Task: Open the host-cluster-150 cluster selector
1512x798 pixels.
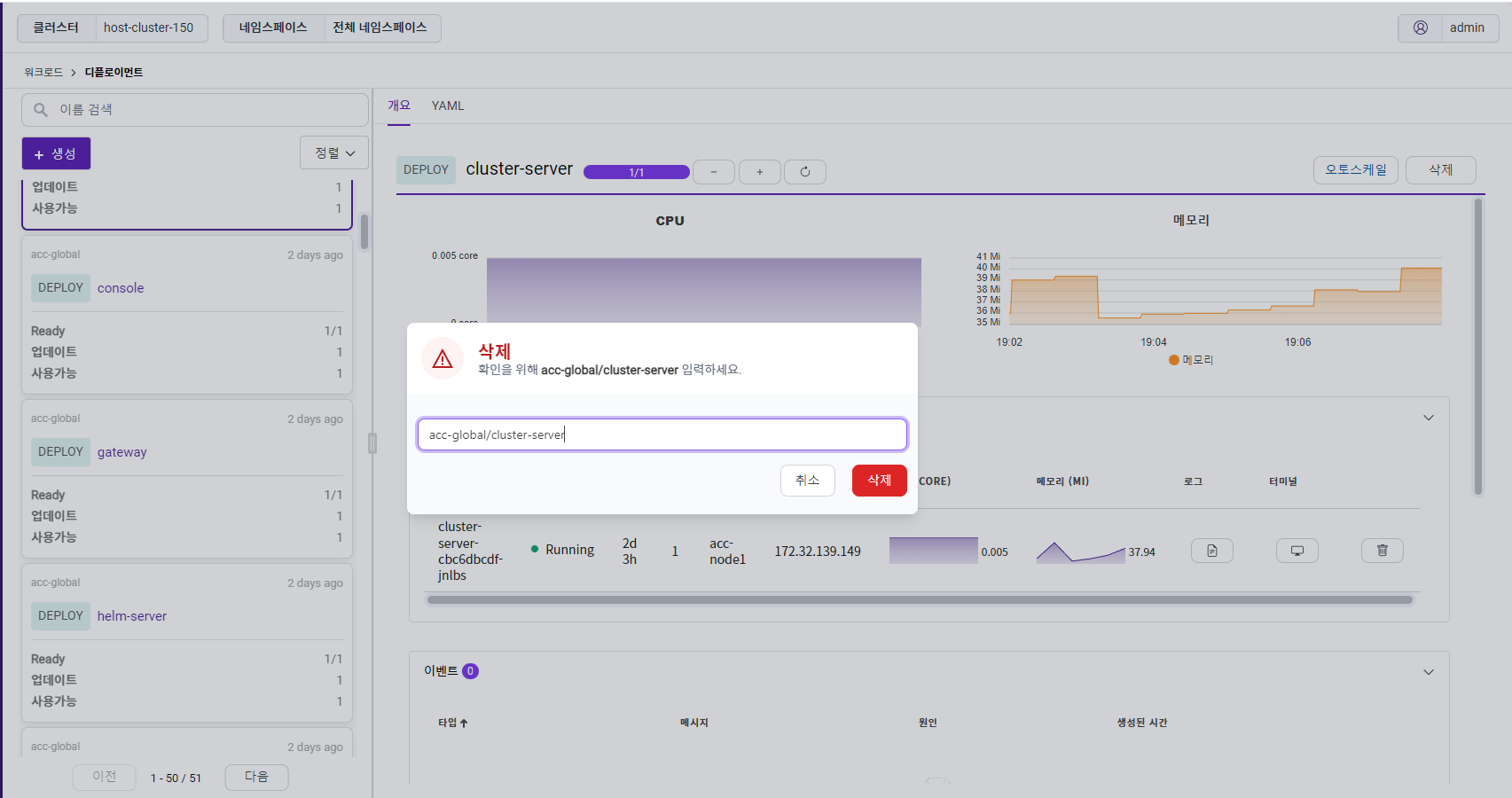Action: click(149, 27)
